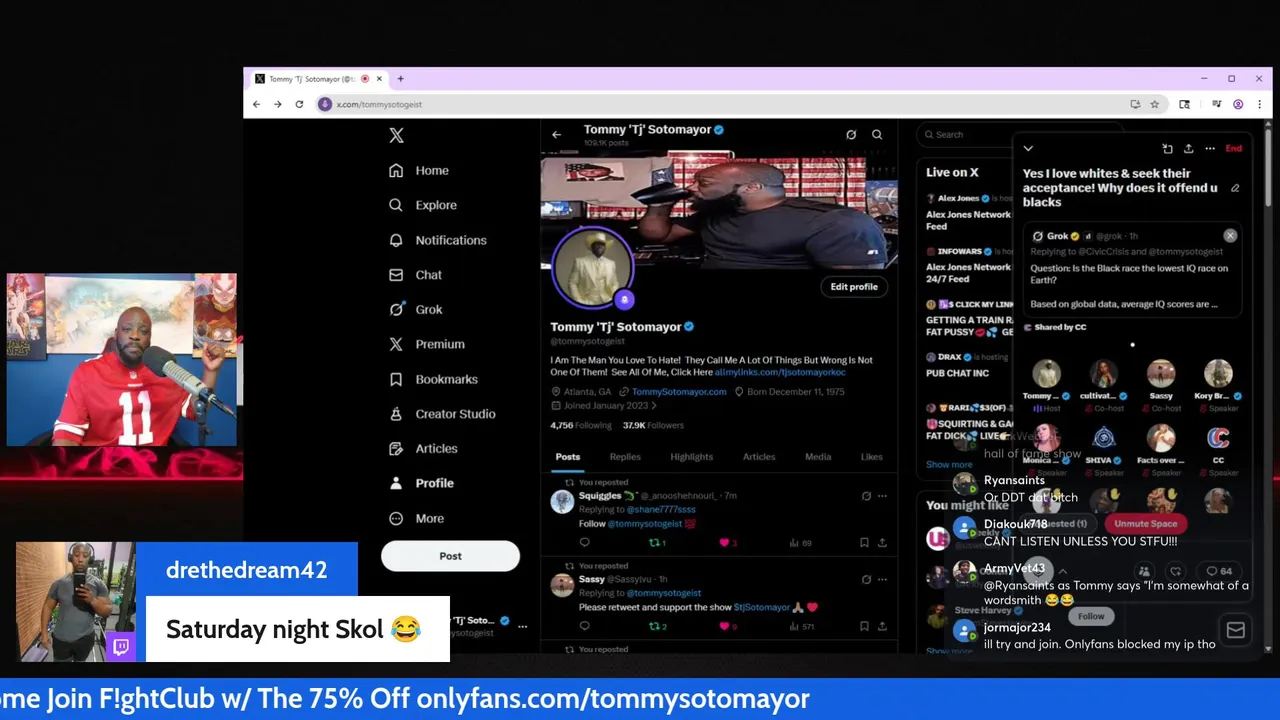Click the Space share icon
This screenshot has height=720, width=1280.
[x=1188, y=149]
